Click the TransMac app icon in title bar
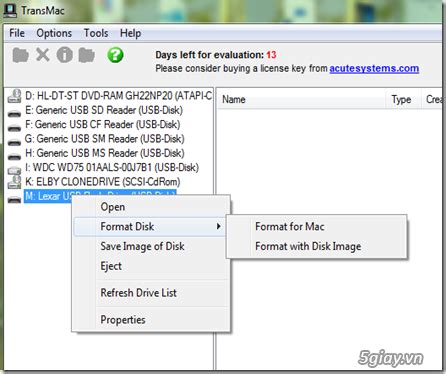 pos(10,10)
